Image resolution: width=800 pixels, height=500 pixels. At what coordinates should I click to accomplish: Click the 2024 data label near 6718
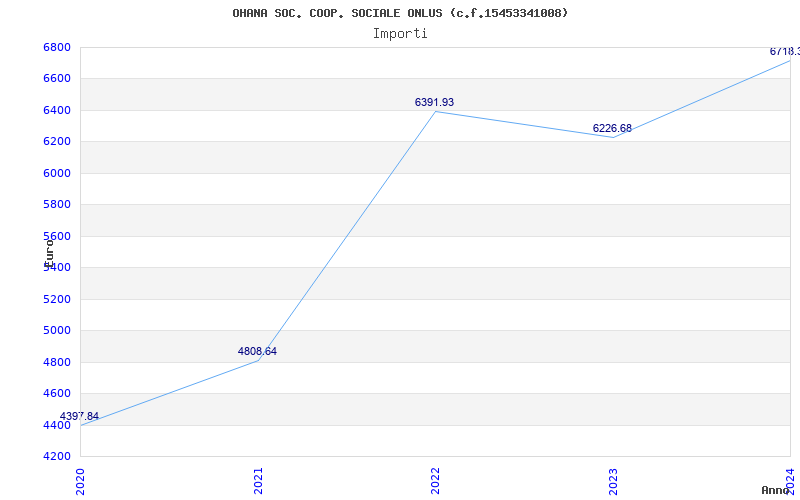pos(785,52)
